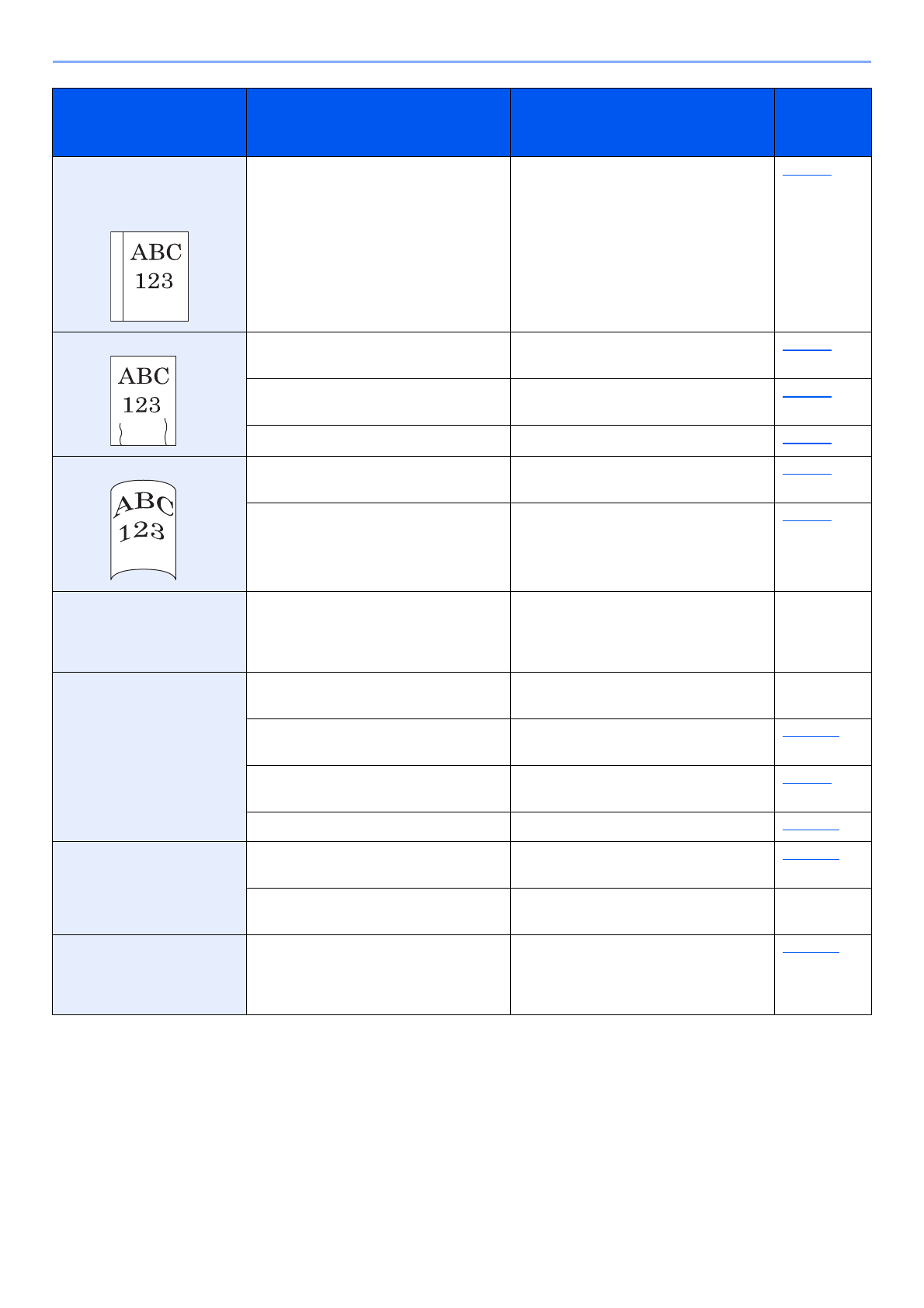
Task: Open the upper link beside the curled-page illustration
Action: click(x=806, y=471)
